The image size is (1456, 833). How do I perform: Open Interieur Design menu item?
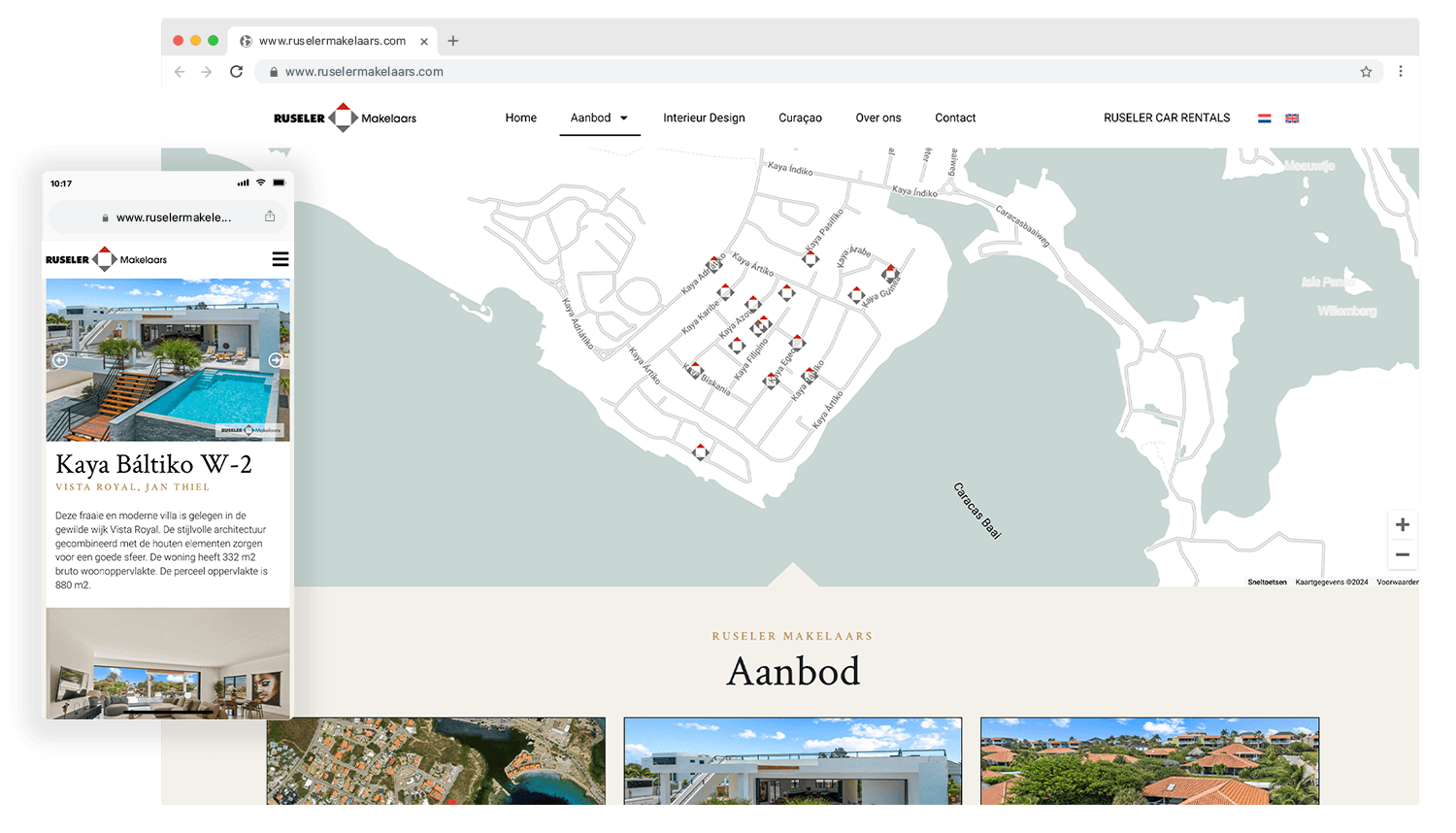[704, 118]
